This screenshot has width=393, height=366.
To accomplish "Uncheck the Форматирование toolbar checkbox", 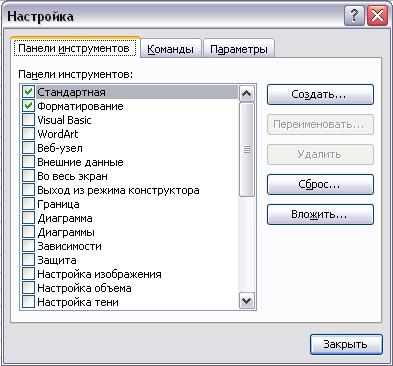I will pos(28,106).
